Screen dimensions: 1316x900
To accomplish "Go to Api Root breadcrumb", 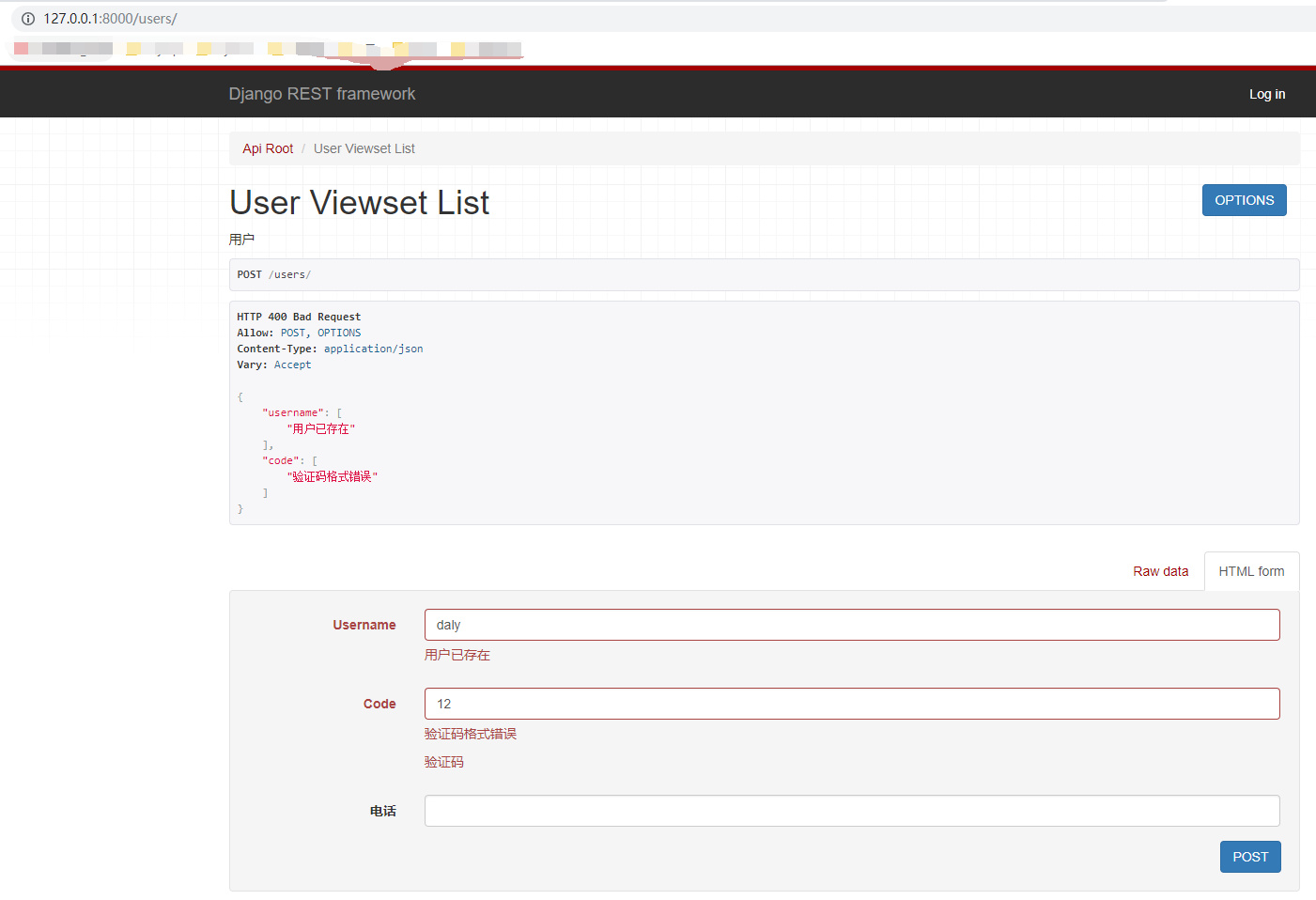I will tap(268, 148).
